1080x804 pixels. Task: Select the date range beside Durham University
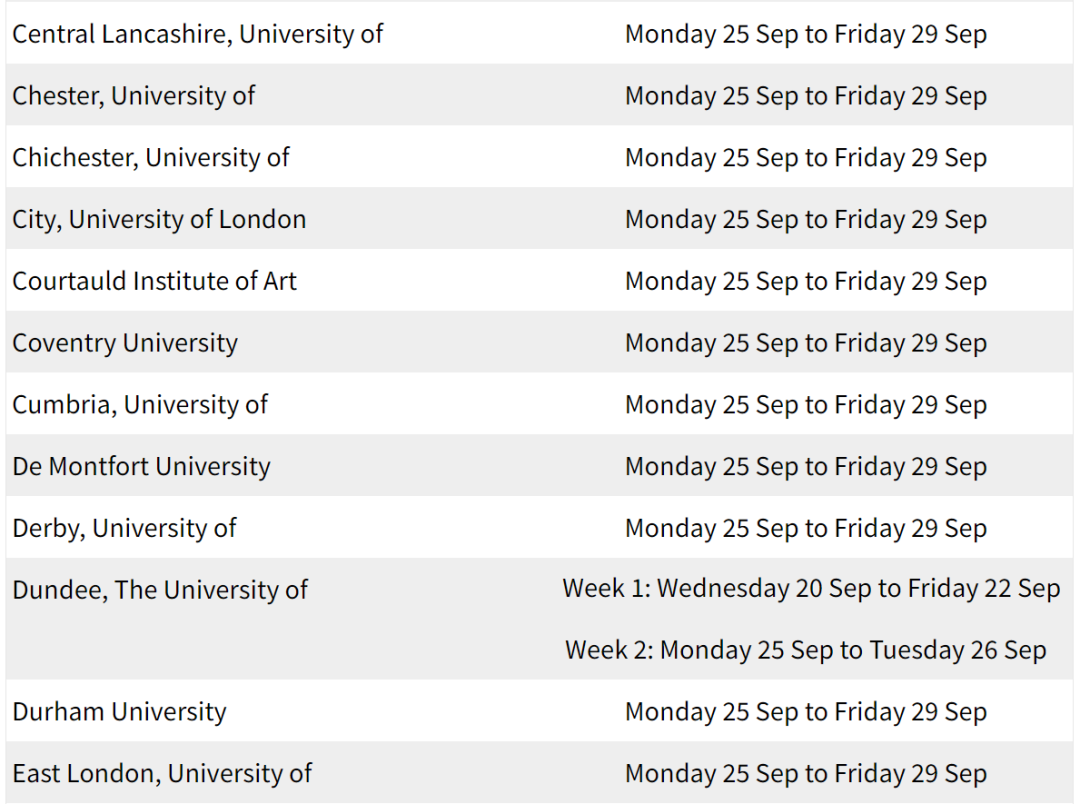coord(805,712)
